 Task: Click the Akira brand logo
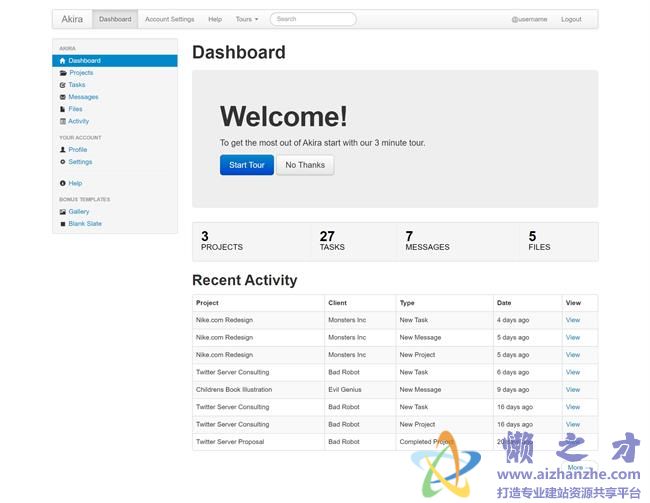pos(72,19)
